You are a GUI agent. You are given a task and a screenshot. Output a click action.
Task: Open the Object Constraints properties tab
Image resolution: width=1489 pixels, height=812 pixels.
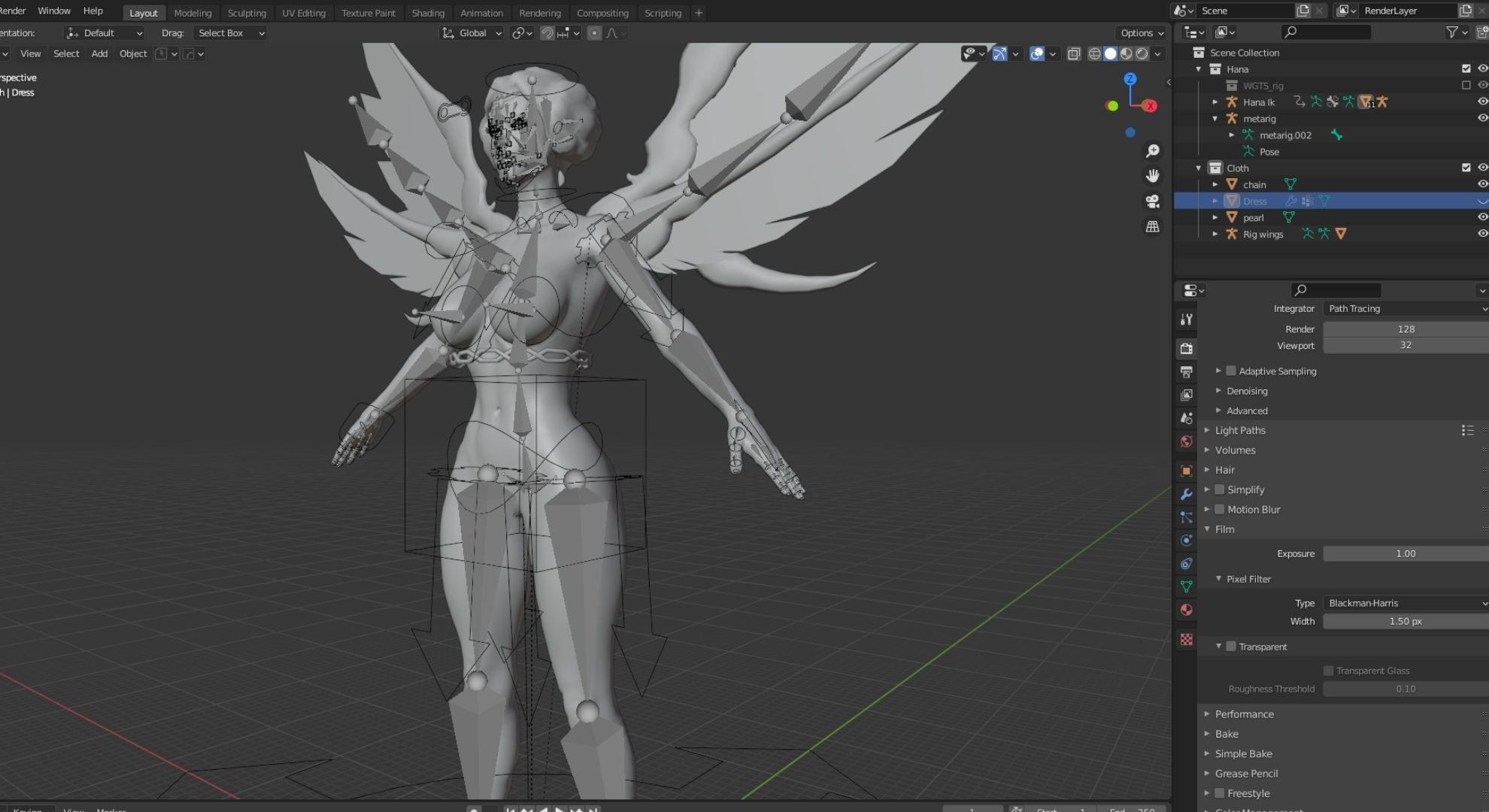(x=1186, y=564)
